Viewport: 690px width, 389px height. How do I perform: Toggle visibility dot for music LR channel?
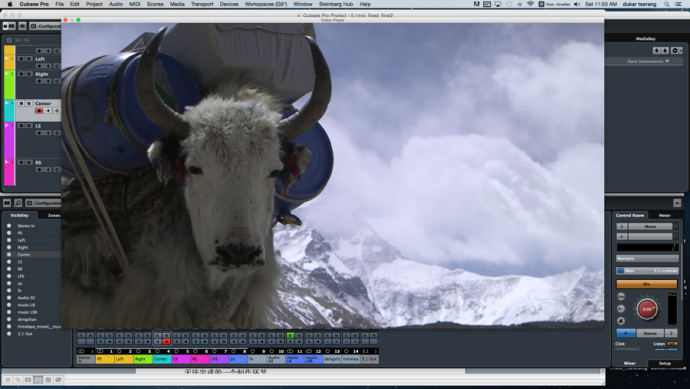coord(9,305)
